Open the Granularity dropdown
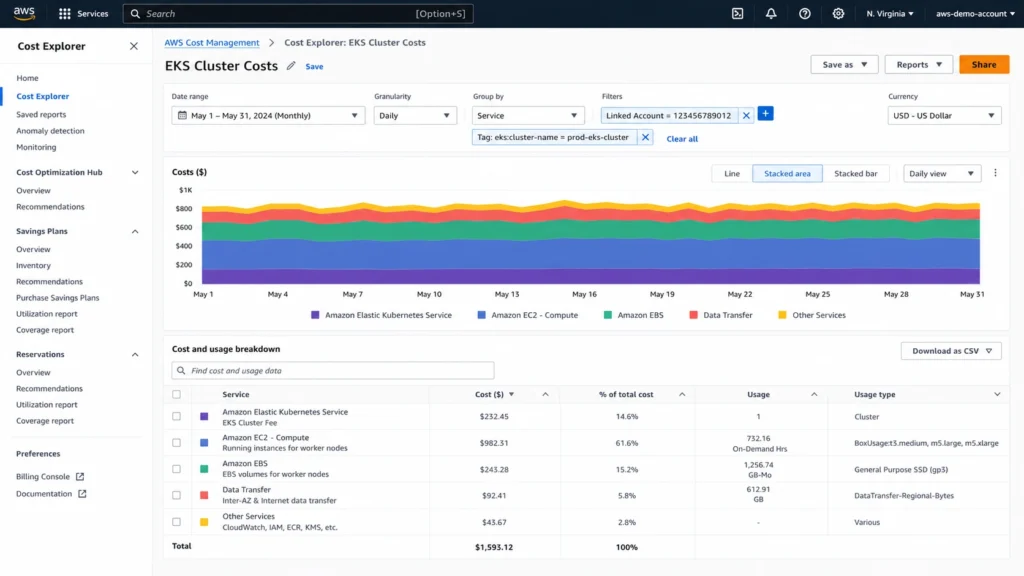The height and width of the screenshot is (576, 1024). pyautogui.click(x=415, y=116)
